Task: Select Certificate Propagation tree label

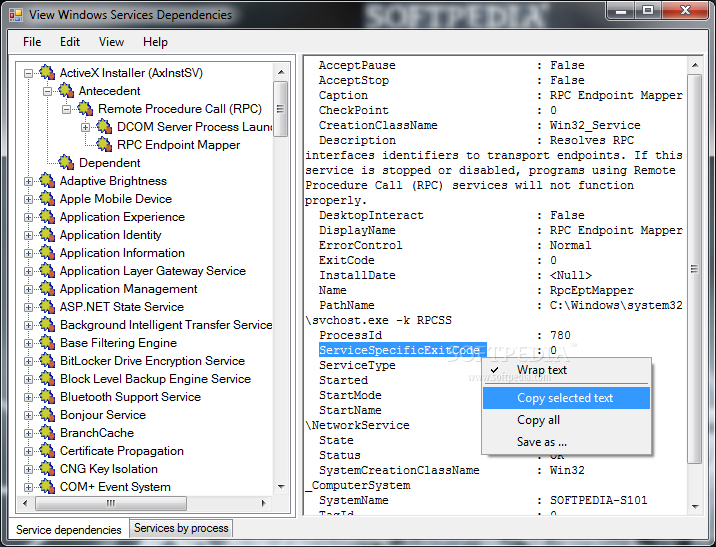Action: pyautogui.click(x=121, y=451)
